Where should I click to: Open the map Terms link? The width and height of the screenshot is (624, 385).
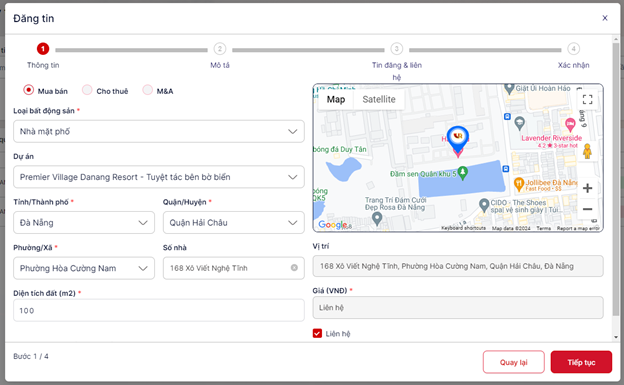point(543,228)
